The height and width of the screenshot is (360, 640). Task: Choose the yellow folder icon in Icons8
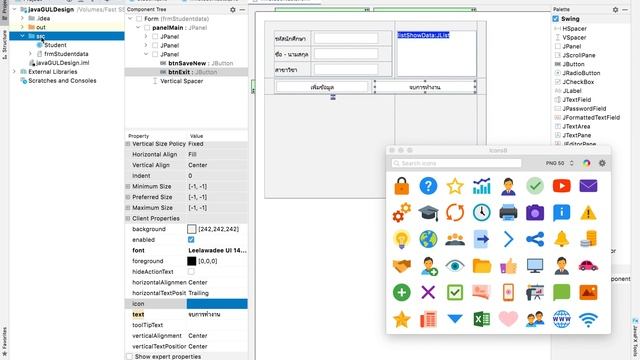point(482,266)
